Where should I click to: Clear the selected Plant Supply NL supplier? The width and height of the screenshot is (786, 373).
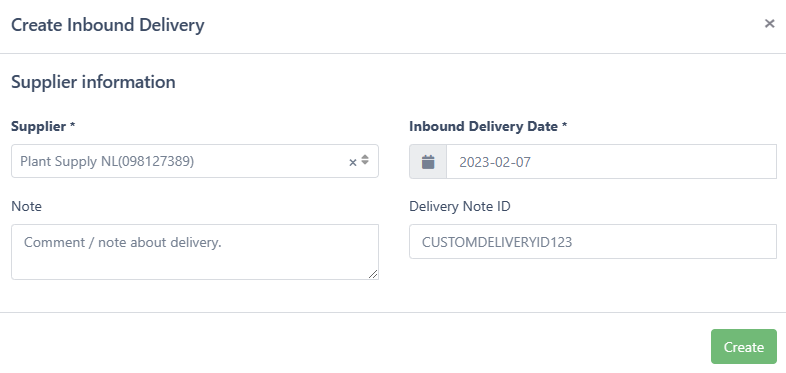click(x=352, y=162)
